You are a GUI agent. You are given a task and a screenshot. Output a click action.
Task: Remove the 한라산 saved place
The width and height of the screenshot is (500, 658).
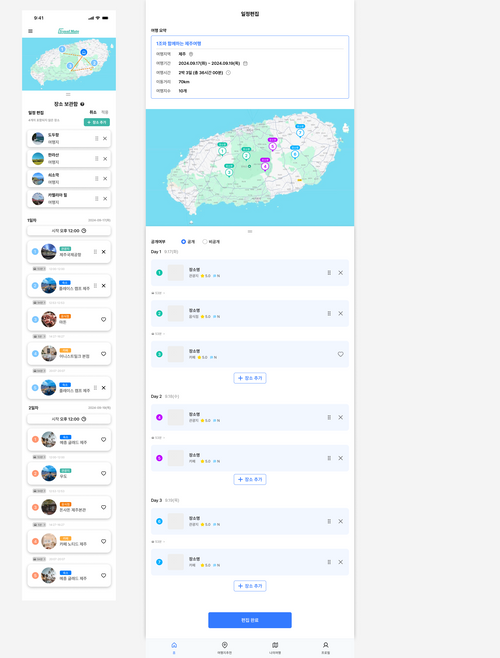coord(105,159)
